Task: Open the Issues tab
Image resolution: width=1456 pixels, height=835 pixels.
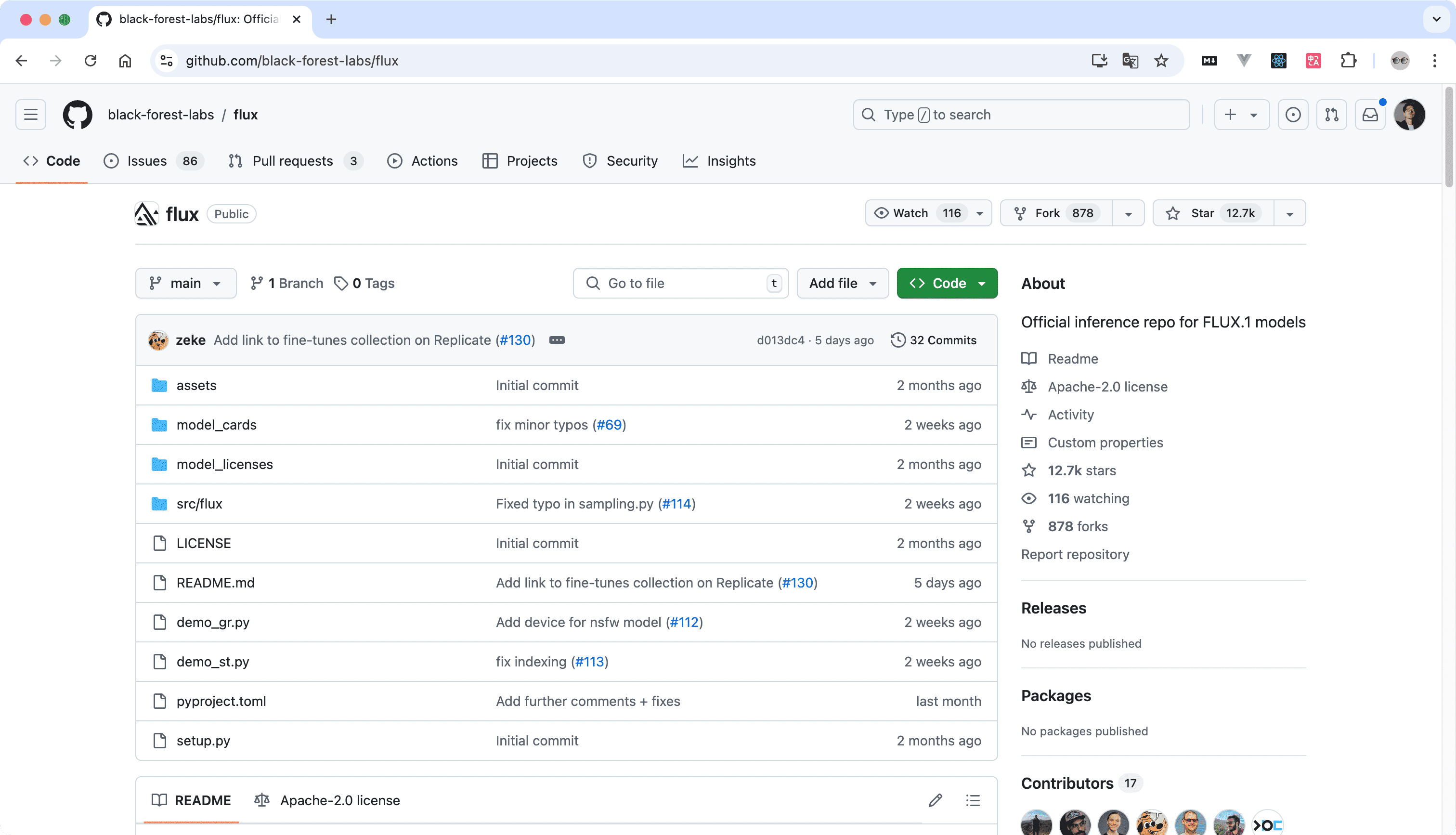Action: pyautogui.click(x=153, y=161)
